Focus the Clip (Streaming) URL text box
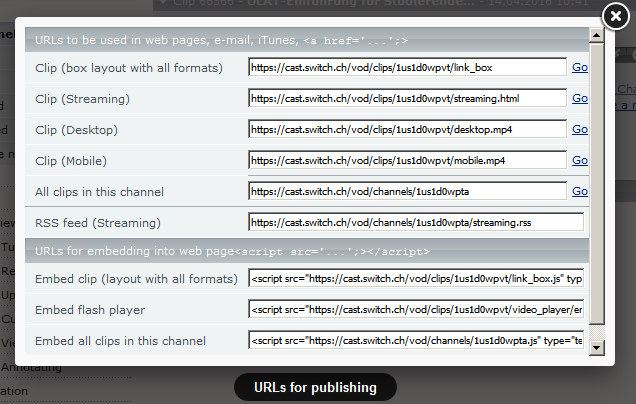This screenshot has width=636, height=404. point(407,99)
